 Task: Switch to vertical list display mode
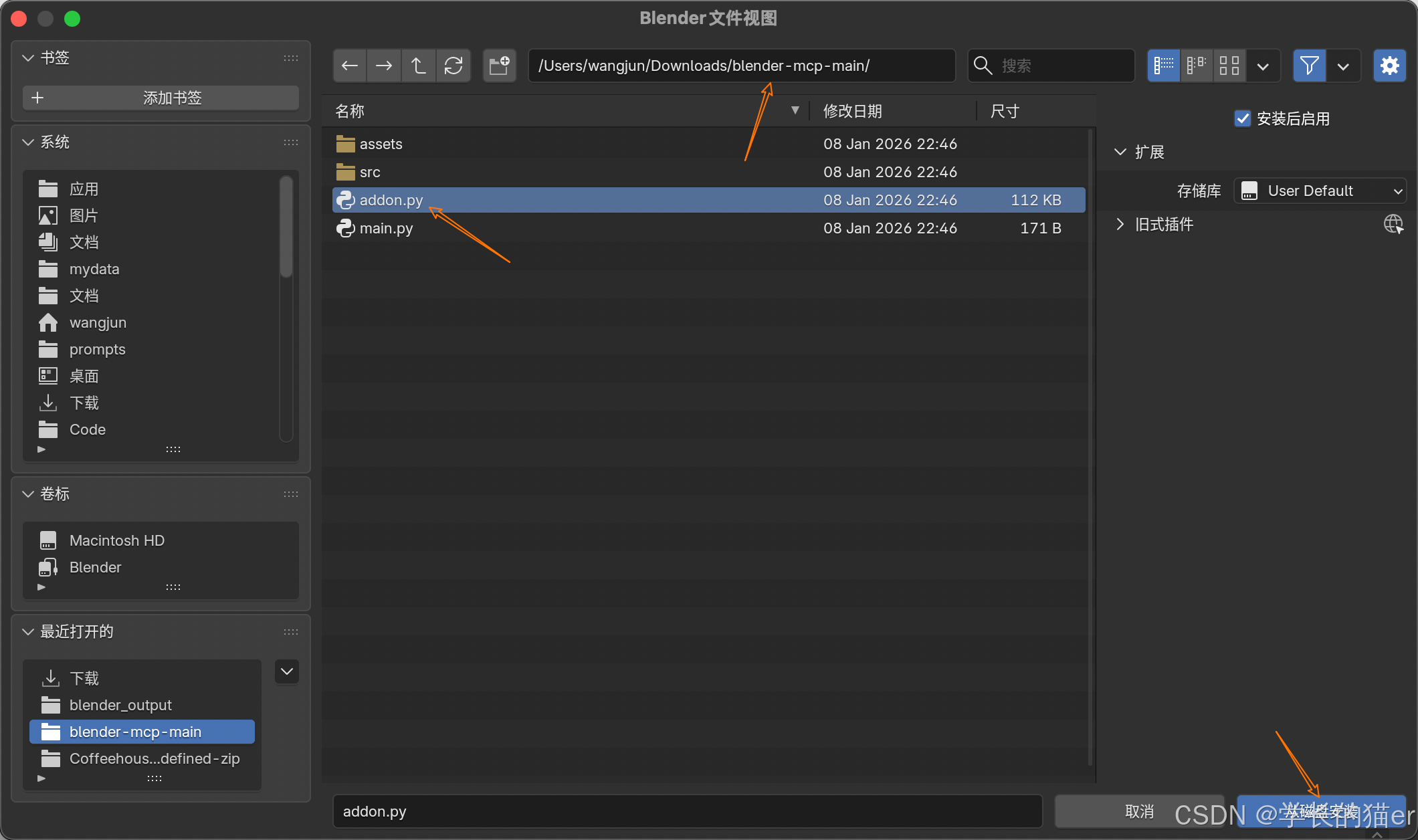pyautogui.click(x=1164, y=66)
